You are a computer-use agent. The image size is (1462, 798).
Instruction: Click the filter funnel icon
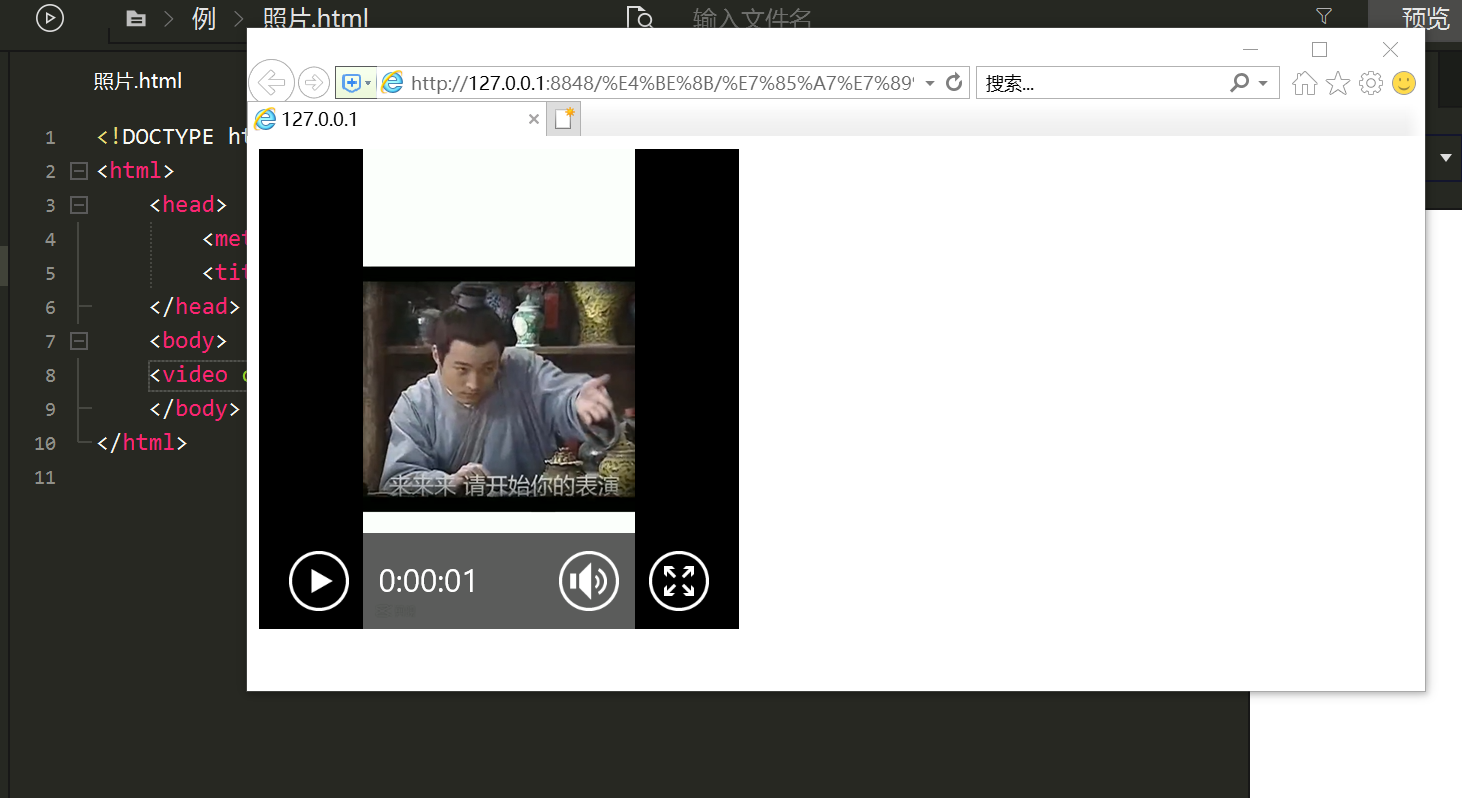[x=1324, y=15]
